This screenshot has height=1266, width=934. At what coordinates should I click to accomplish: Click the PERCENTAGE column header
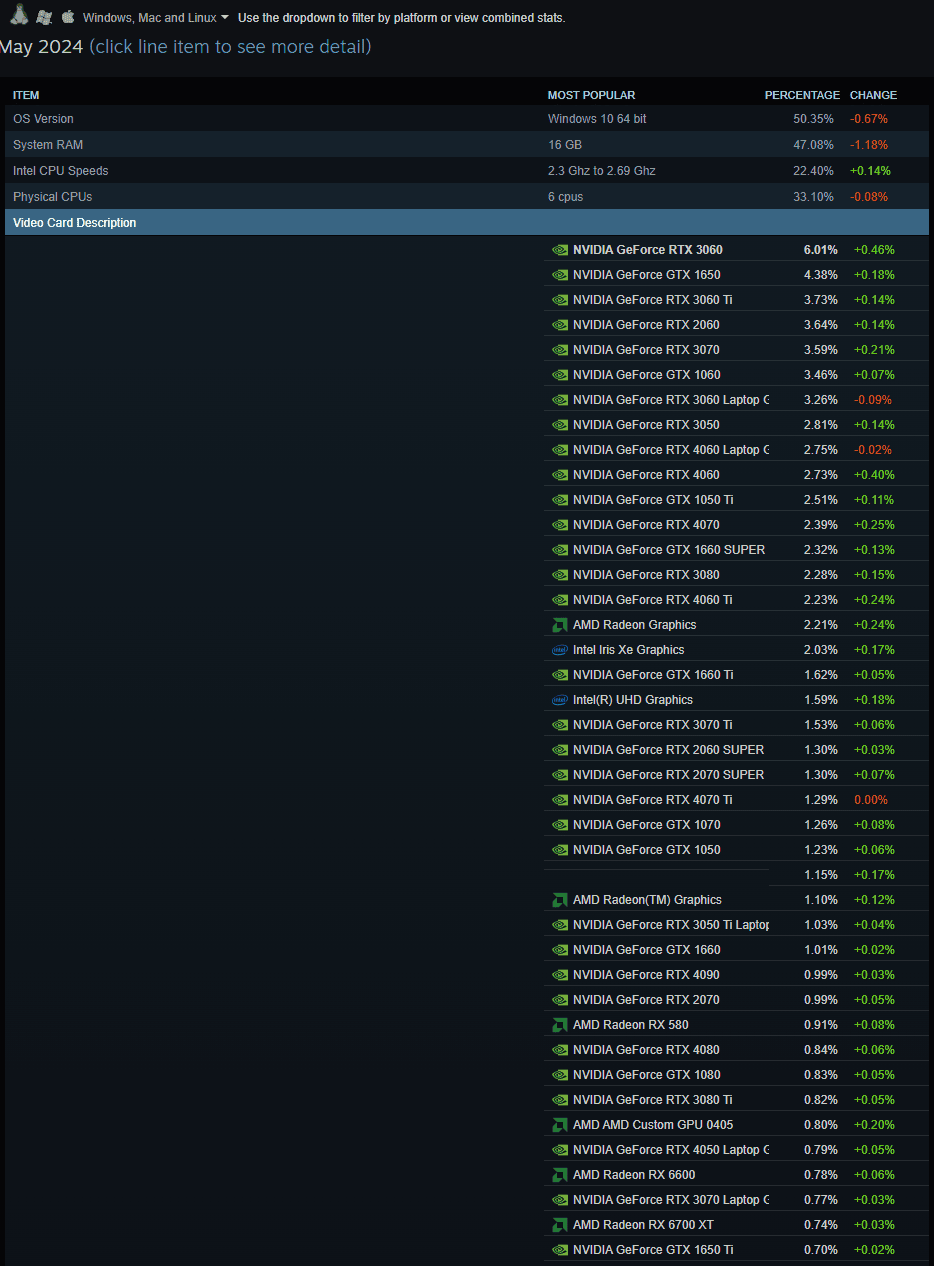(x=802, y=95)
